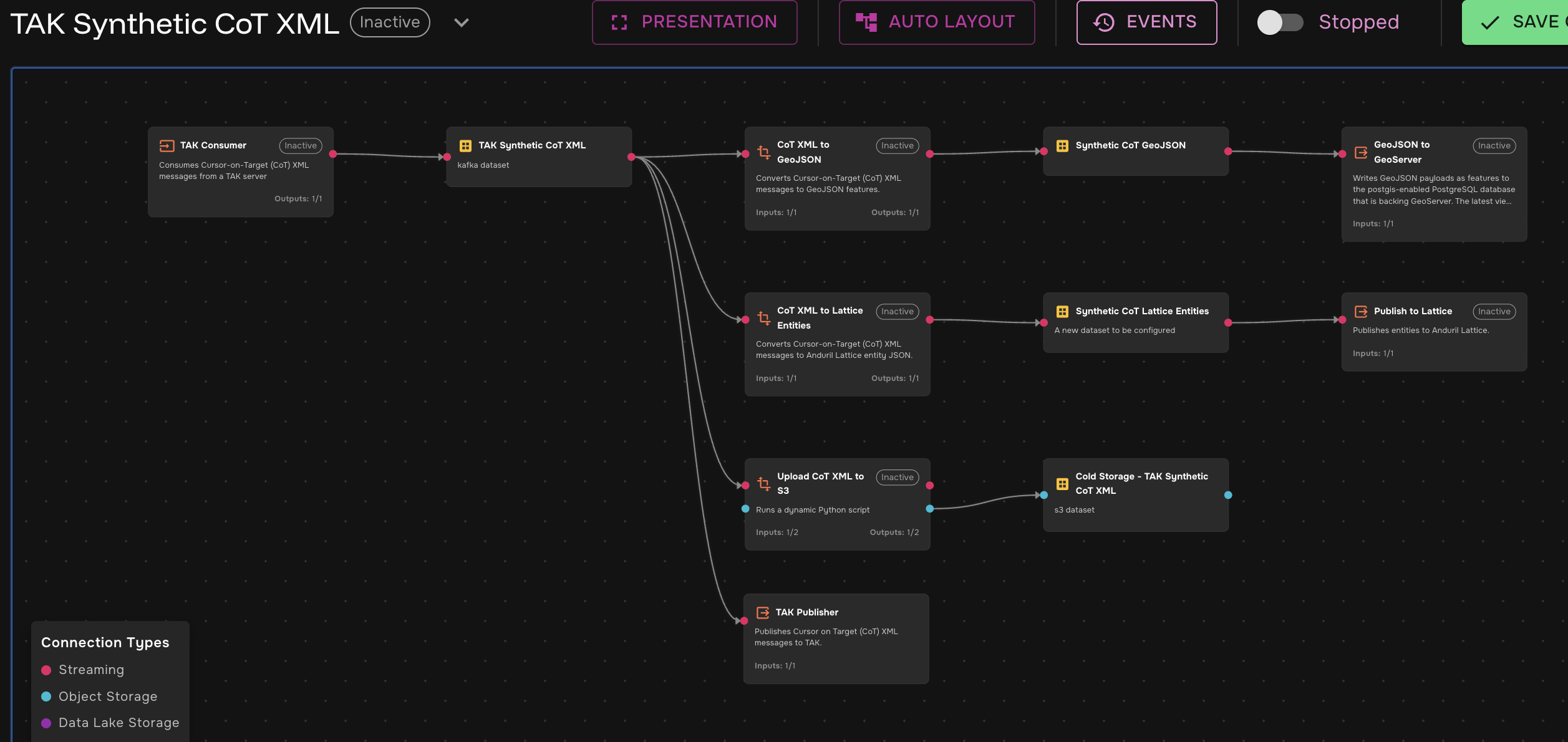Click the fullscreen icon in the Presentation button
This screenshot has width=1568, height=742.
pos(619,22)
